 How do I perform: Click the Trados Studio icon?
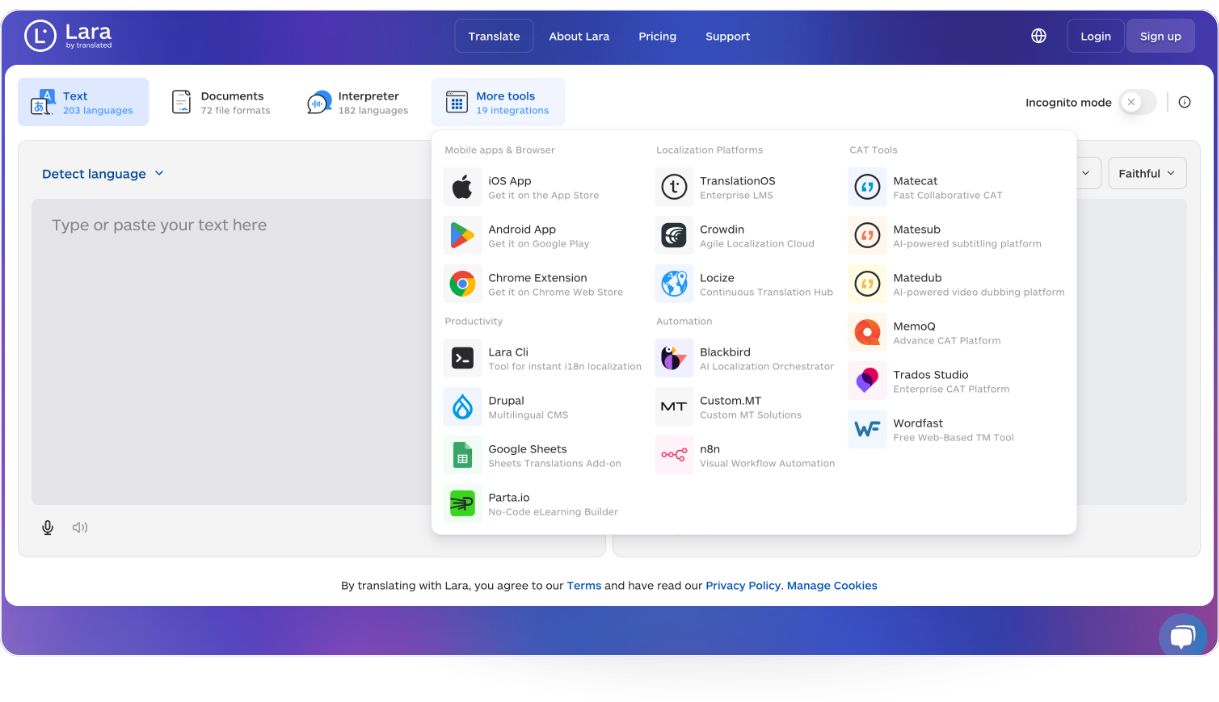pyautogui.click(x=867, y=381)
